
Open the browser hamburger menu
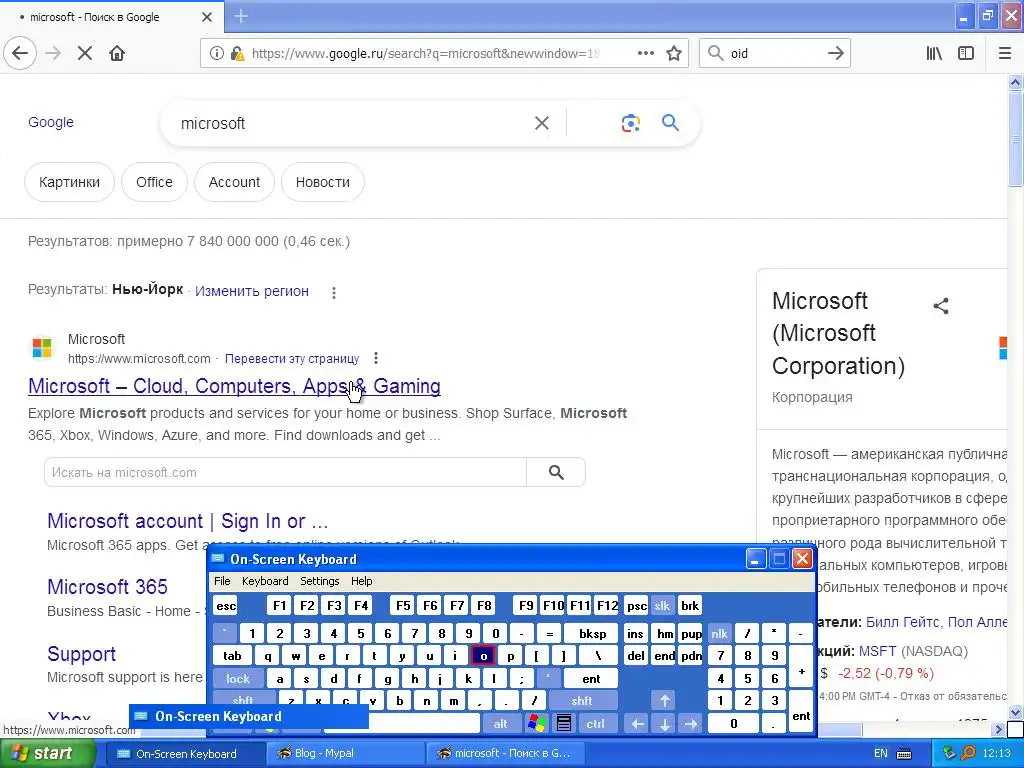pos(1004,54)
